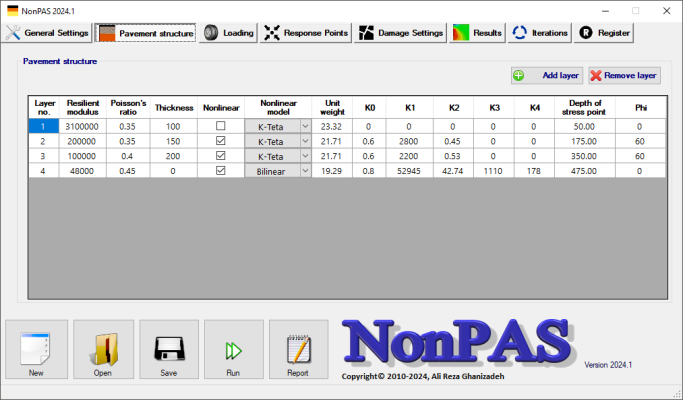The height and width of the screenshot is (400, 683).
Task: Open the Loading tab with tire icon
Action: click(x=228, y=33)
